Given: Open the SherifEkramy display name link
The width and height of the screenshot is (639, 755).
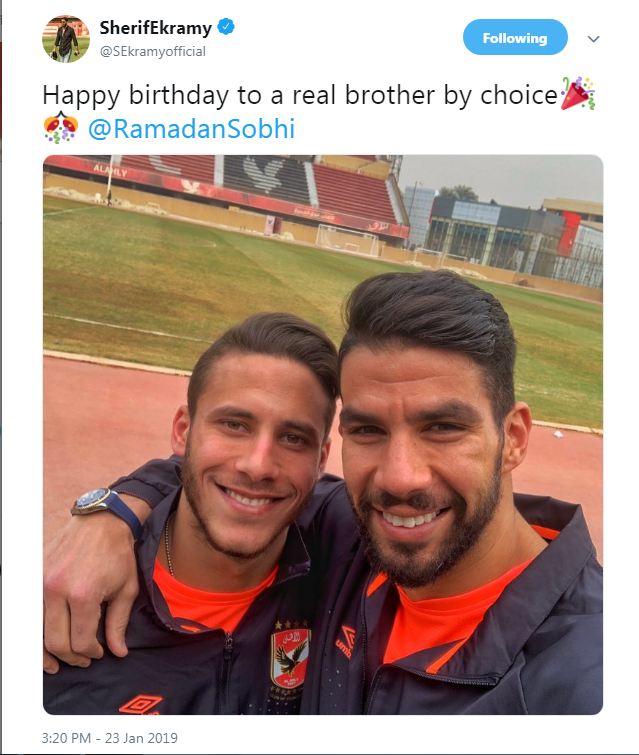Looking at the screenshot, I should (156, 27).
